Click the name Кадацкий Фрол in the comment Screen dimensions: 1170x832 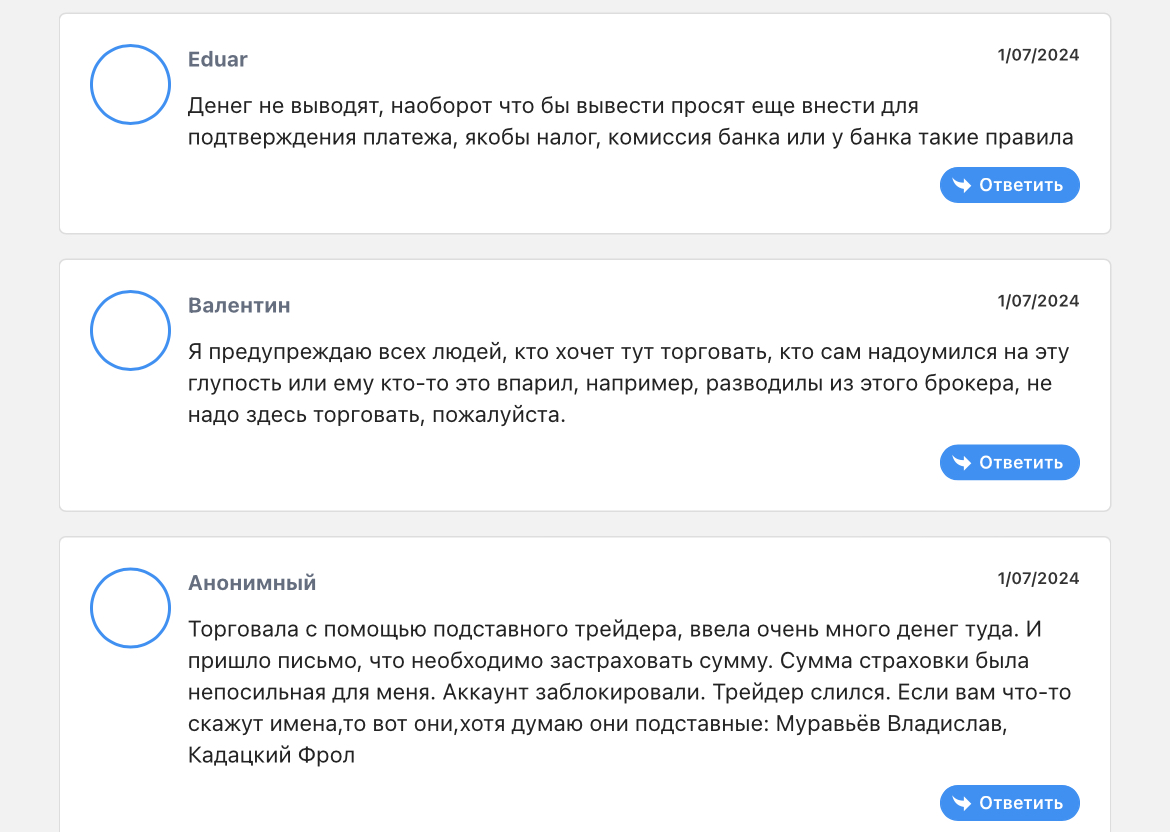[271, 755]
